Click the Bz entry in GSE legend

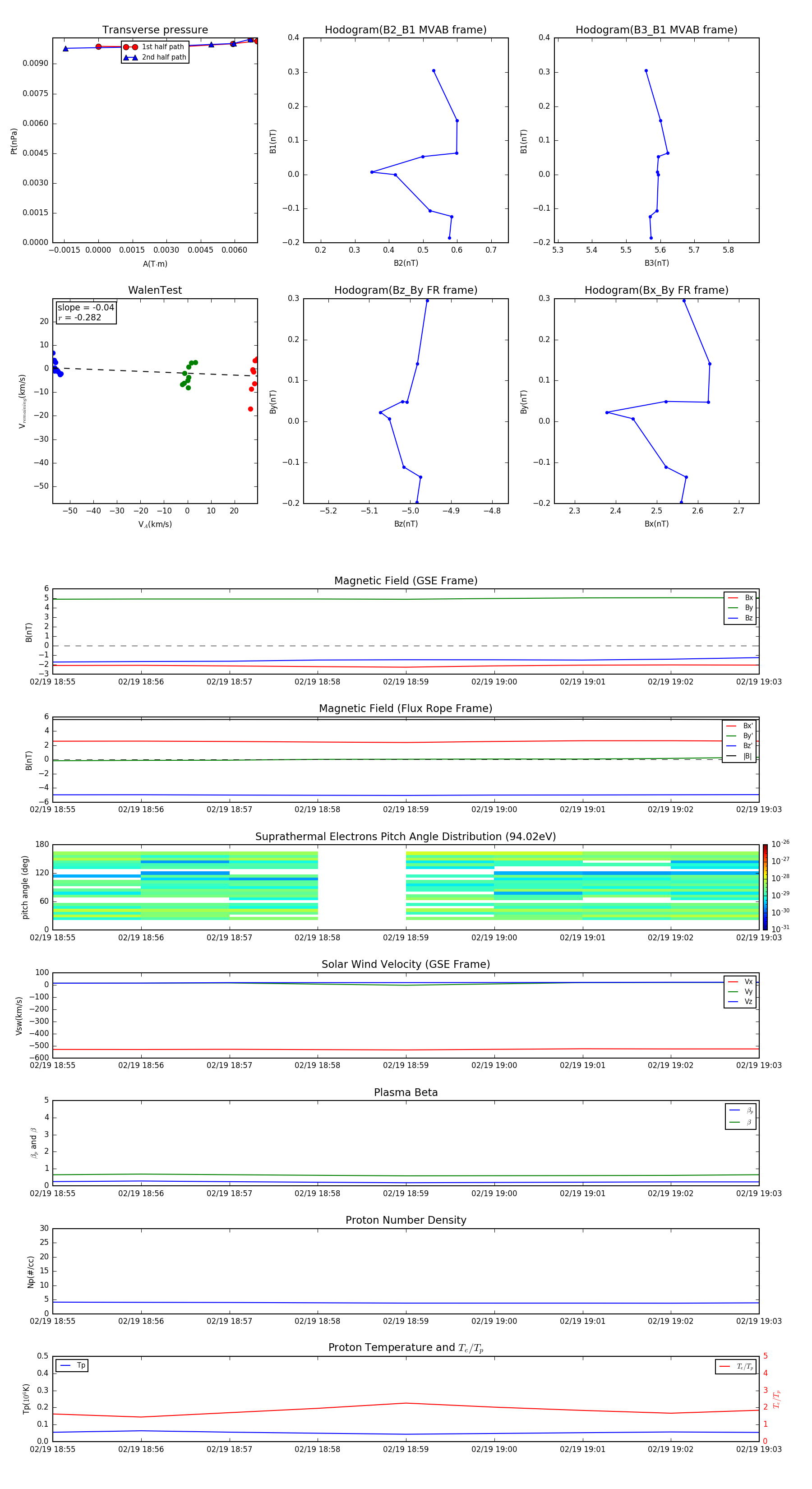tap(741, 619)
